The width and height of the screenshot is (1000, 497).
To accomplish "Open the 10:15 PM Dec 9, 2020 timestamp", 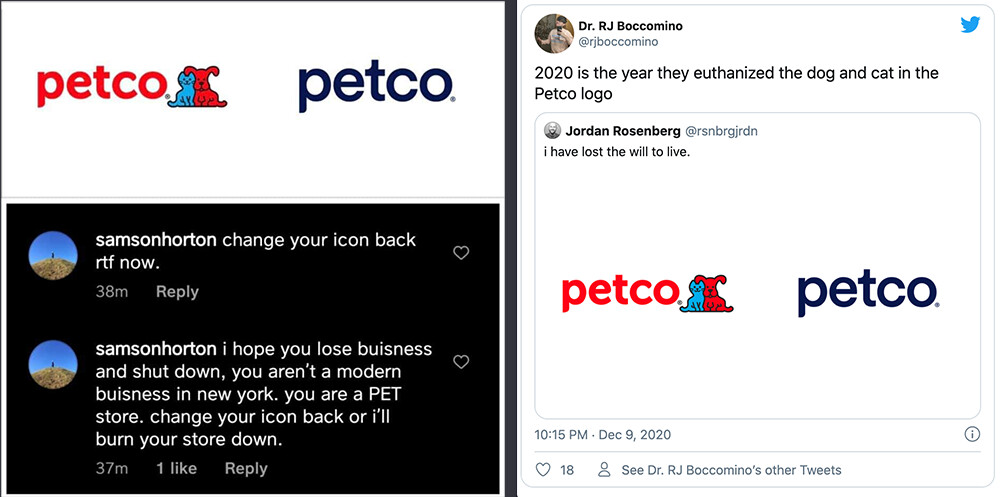I will 603,435.
